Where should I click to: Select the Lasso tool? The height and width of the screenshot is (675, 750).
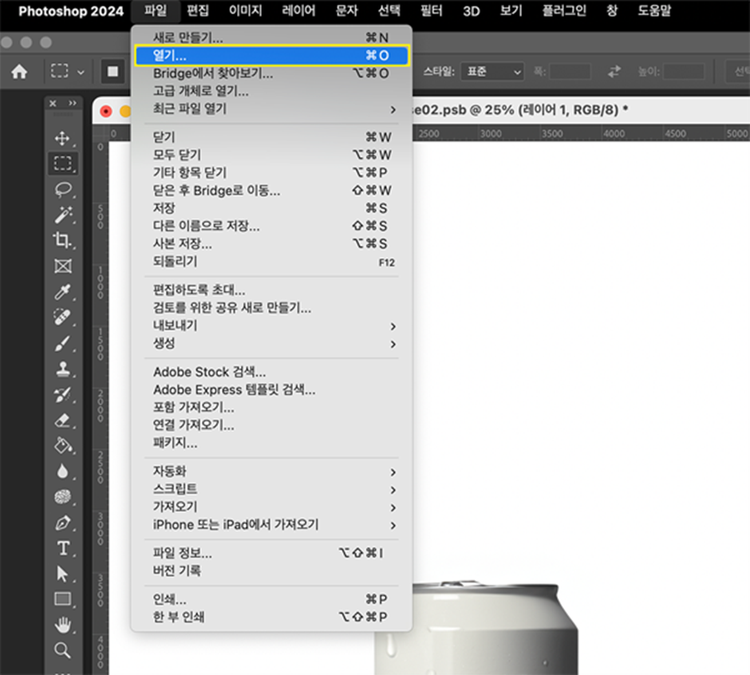(x=63, y=189)
